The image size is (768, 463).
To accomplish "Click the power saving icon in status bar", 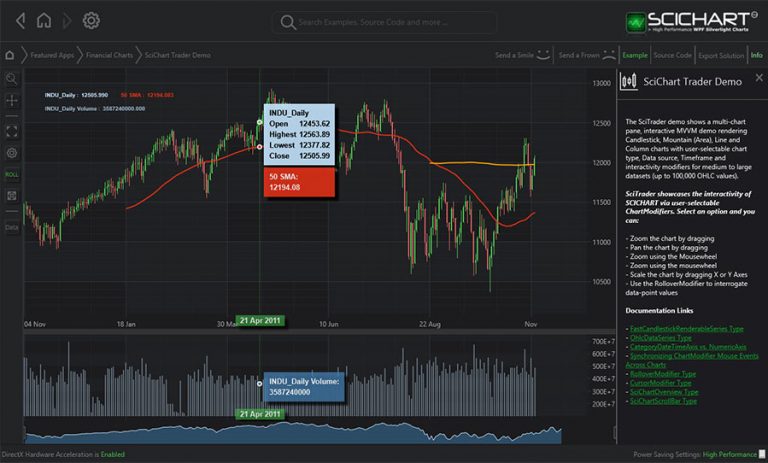I will (762, 455).
